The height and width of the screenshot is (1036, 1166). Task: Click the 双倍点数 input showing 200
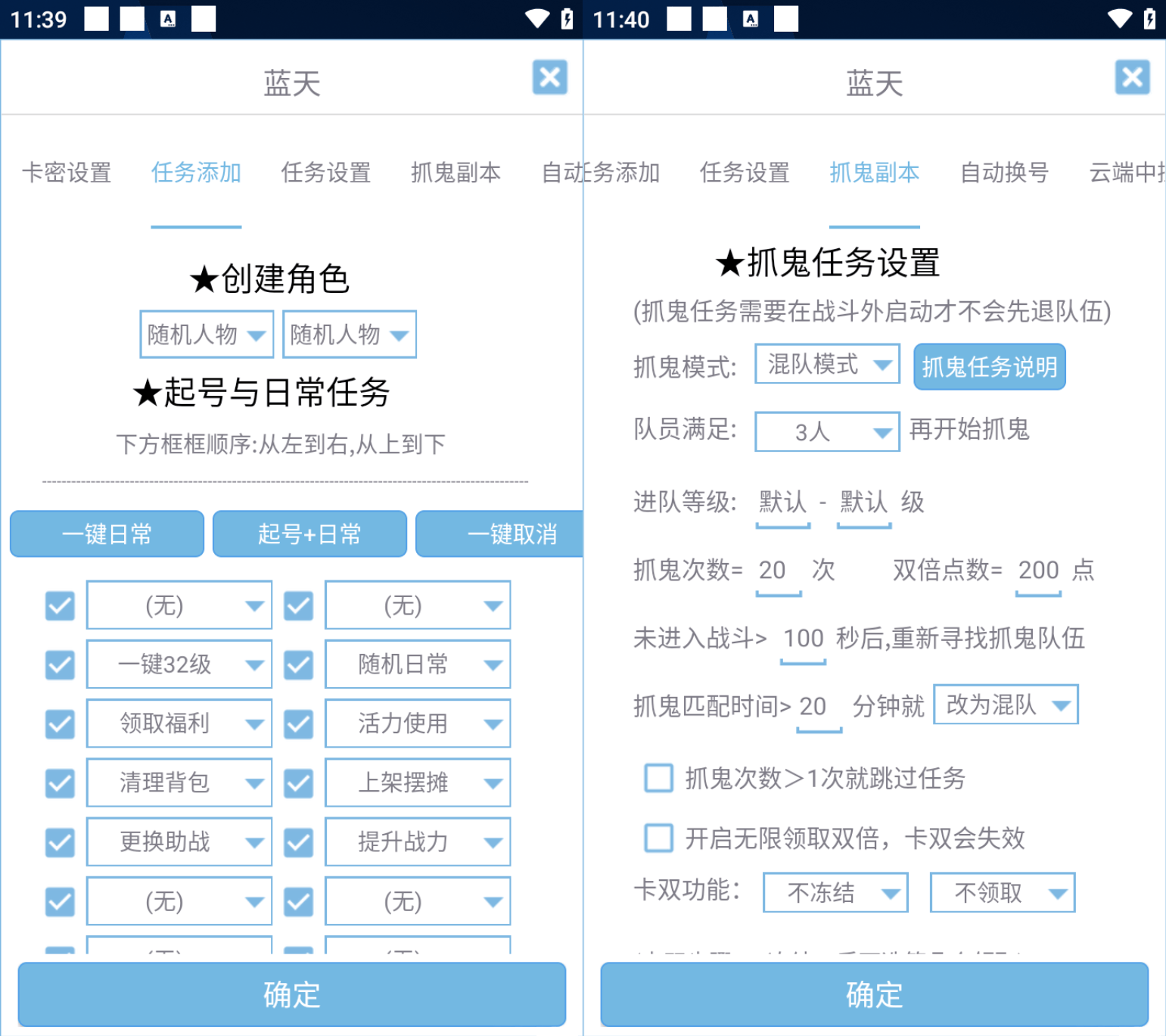[1037, 571]
